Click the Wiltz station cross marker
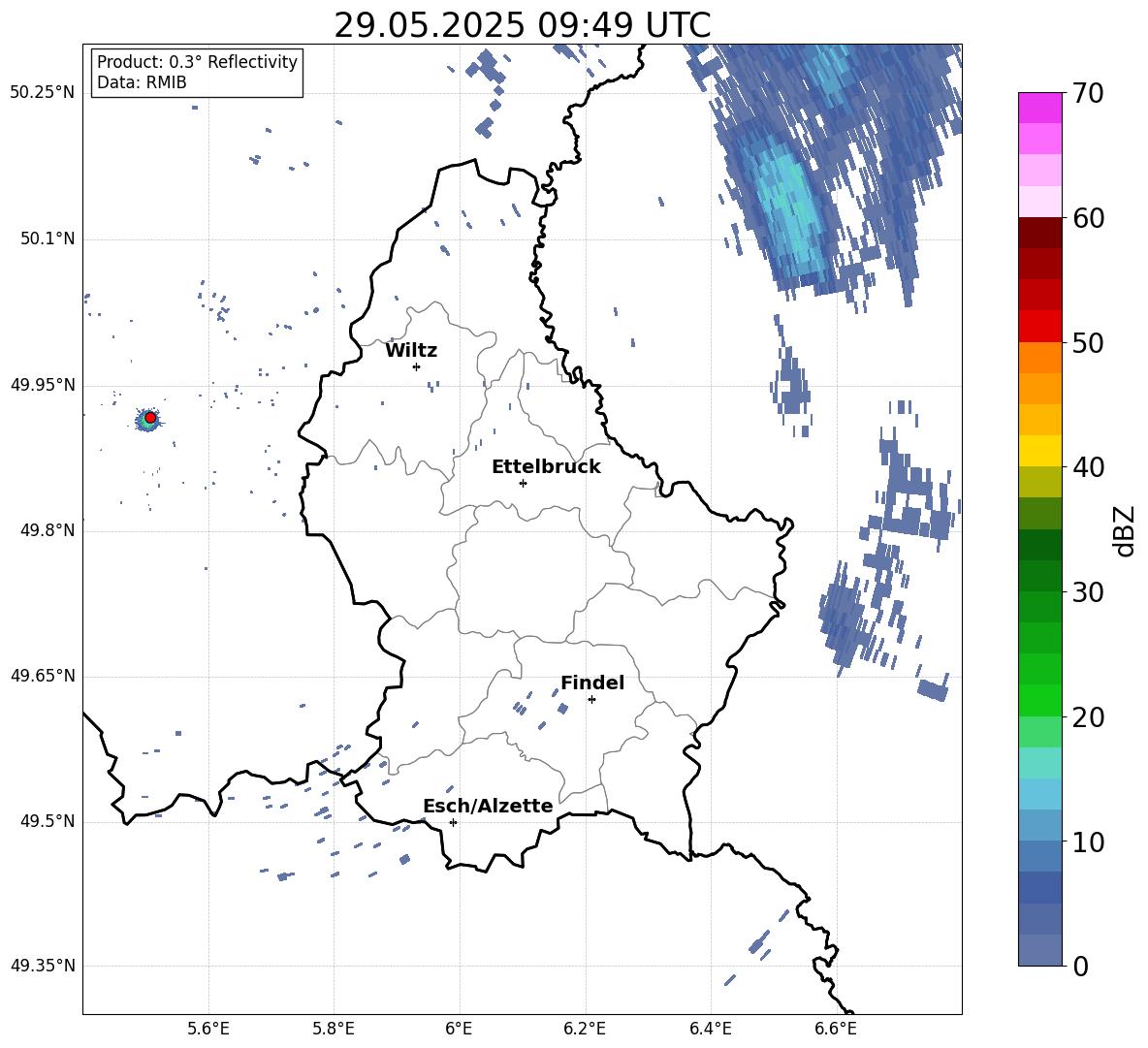This screenshot has height=1048, width=1148. 417,366
